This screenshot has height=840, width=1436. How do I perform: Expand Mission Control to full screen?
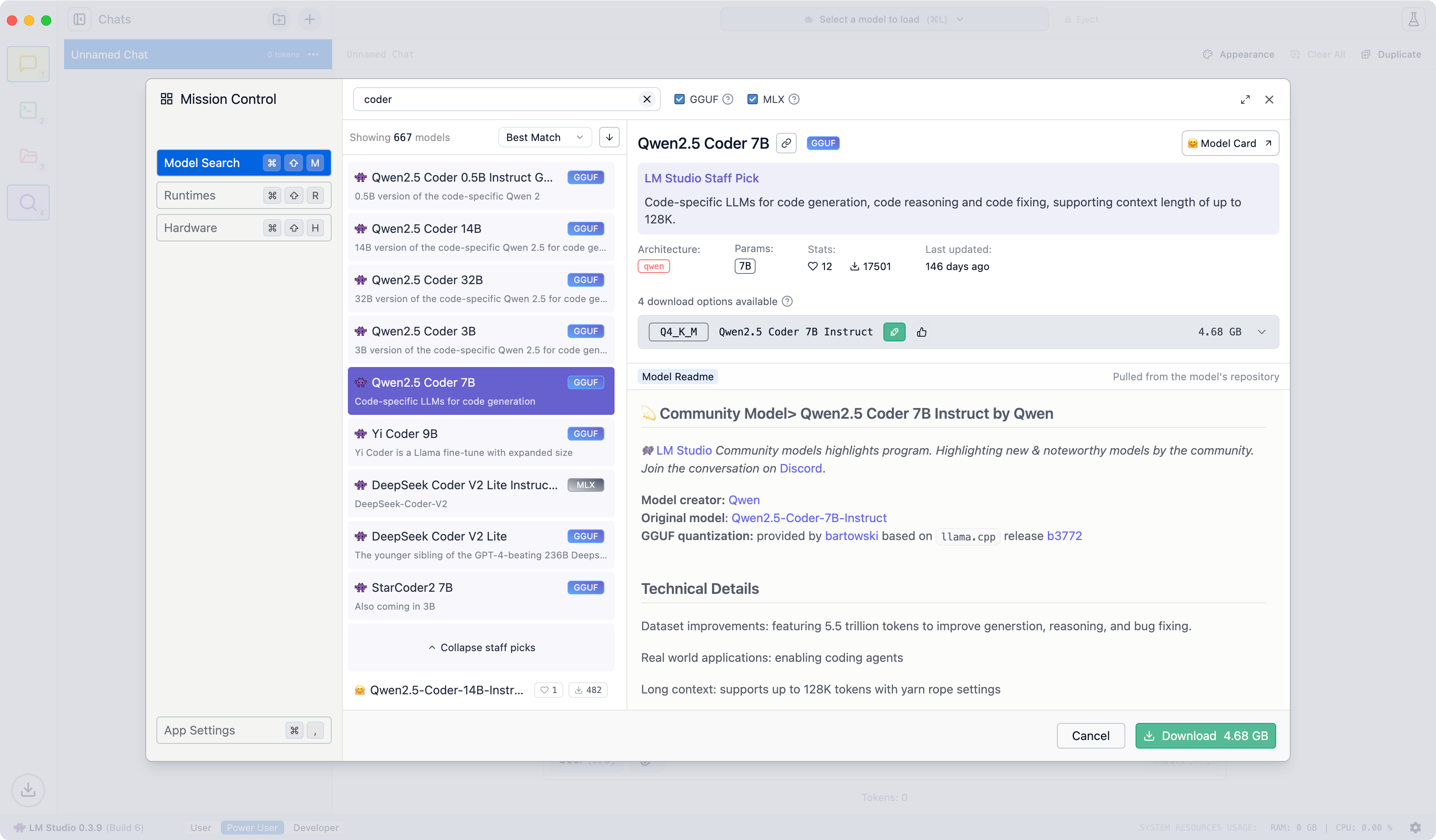[x=1245, y=99]
